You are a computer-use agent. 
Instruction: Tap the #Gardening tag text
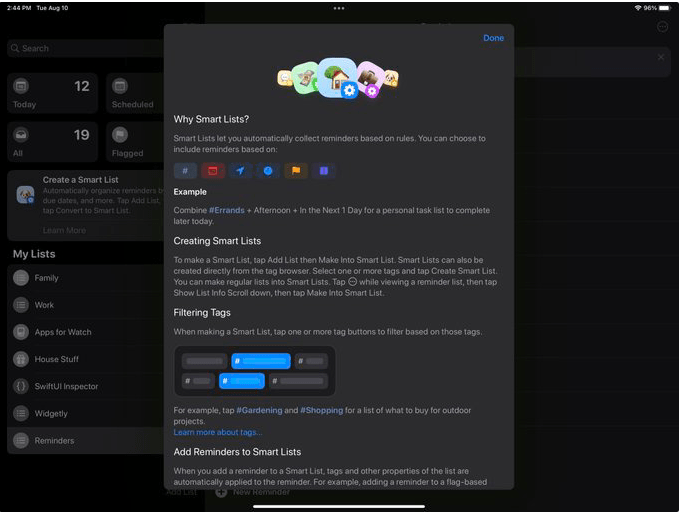tap(254, 410)
